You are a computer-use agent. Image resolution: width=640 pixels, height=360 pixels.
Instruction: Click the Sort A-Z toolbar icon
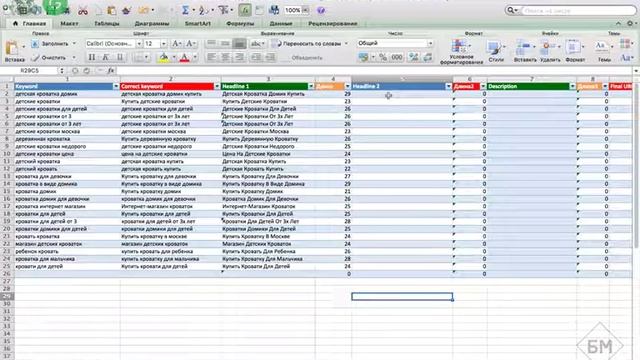(204, 11)
